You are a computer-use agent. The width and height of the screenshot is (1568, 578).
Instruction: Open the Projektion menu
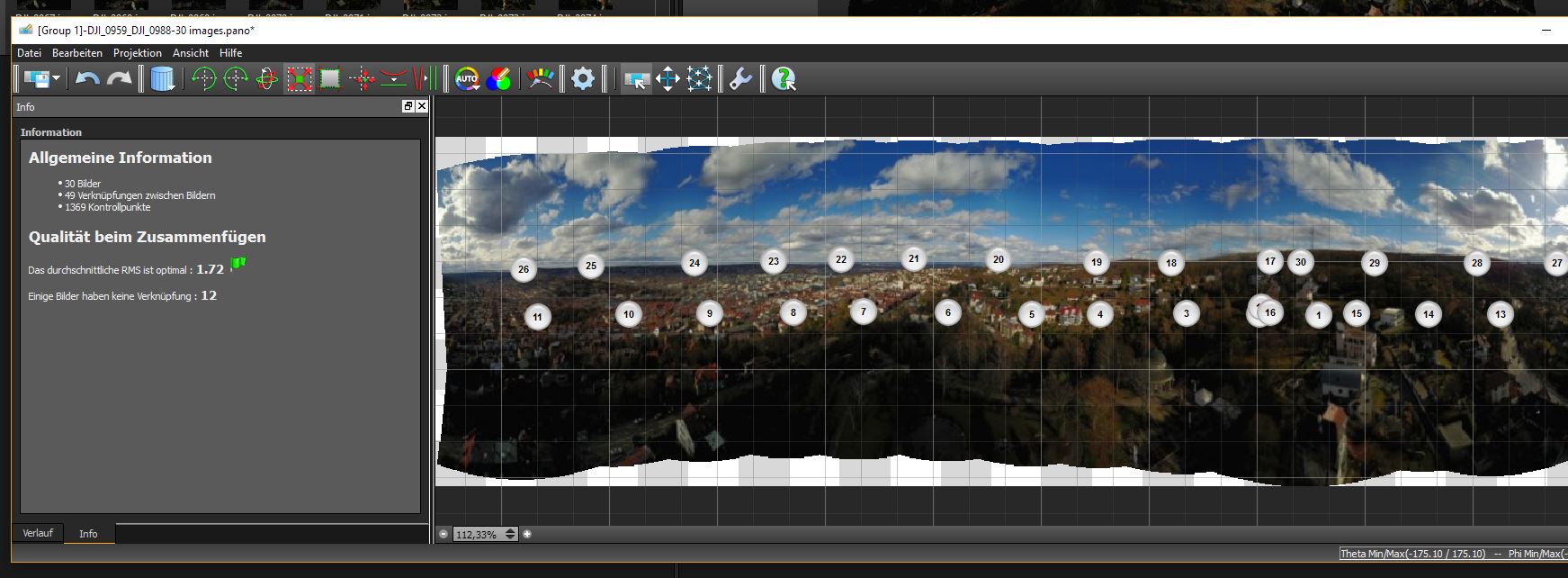138,53
